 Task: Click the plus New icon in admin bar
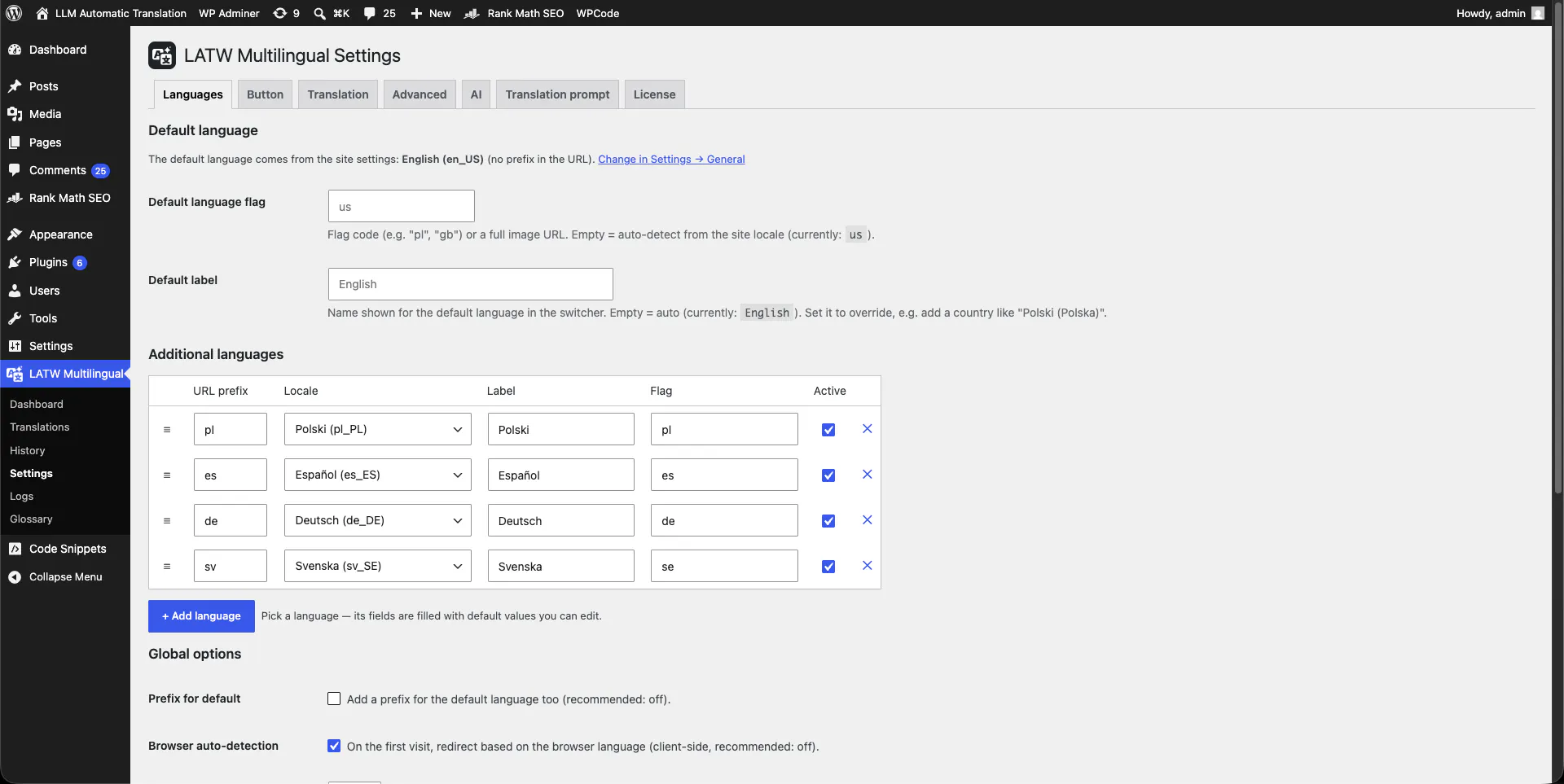tap(416, 13)
